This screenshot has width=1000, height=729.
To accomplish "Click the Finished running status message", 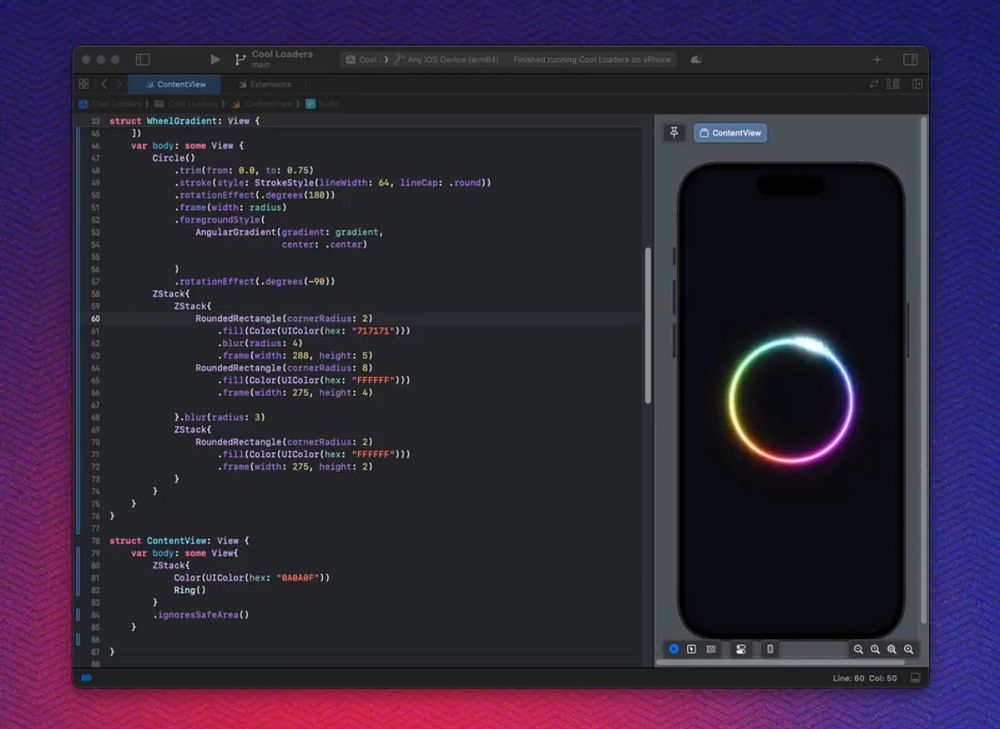I will pos(592,59).
